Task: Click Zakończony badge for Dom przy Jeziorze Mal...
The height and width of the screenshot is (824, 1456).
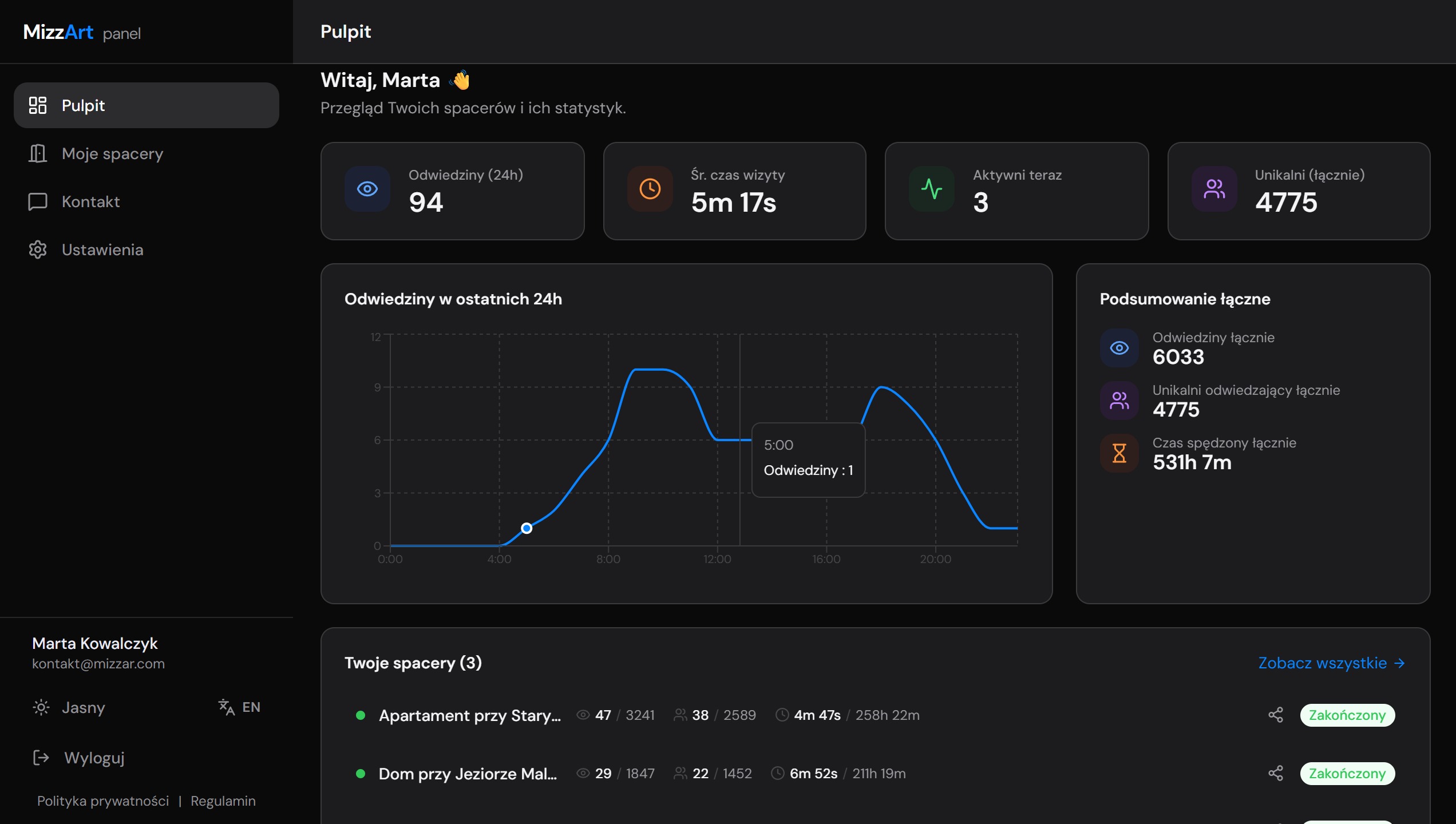Action: tap(1347, 773)
